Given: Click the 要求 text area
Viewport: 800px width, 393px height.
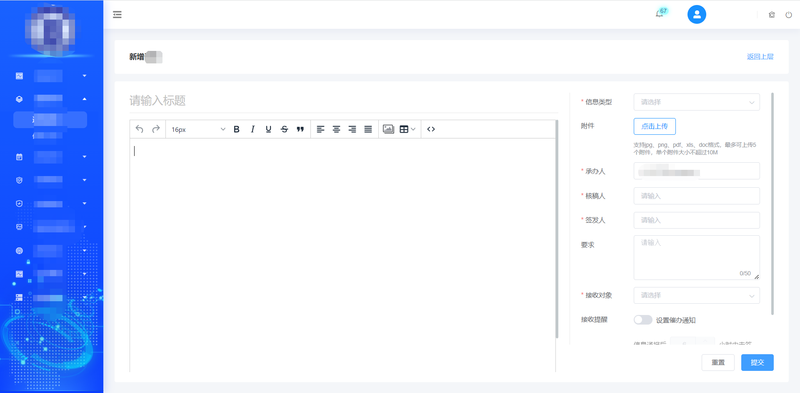Looking at the screenshot, I should (x=696, y=257).
